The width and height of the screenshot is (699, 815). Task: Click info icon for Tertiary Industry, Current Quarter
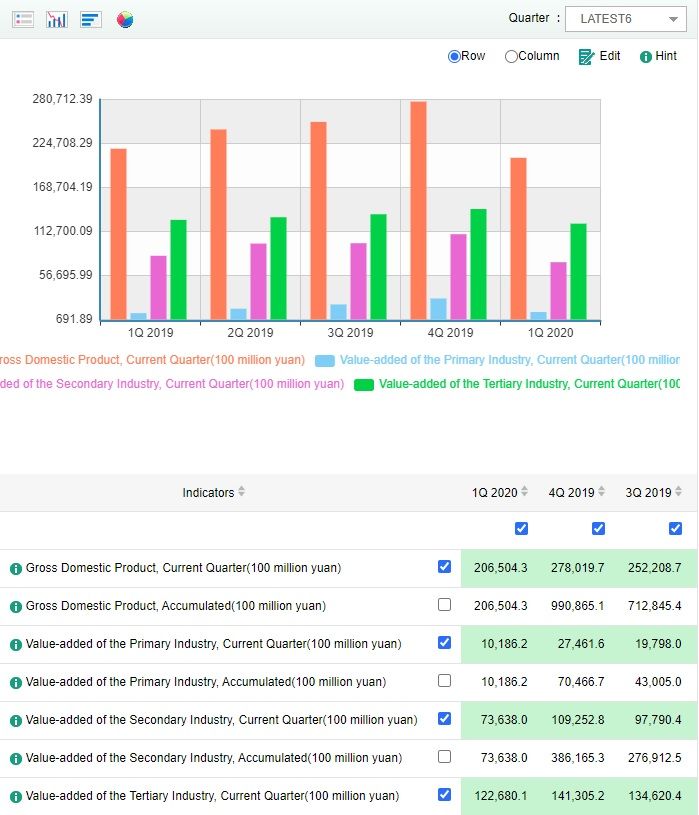coord(16,796)
